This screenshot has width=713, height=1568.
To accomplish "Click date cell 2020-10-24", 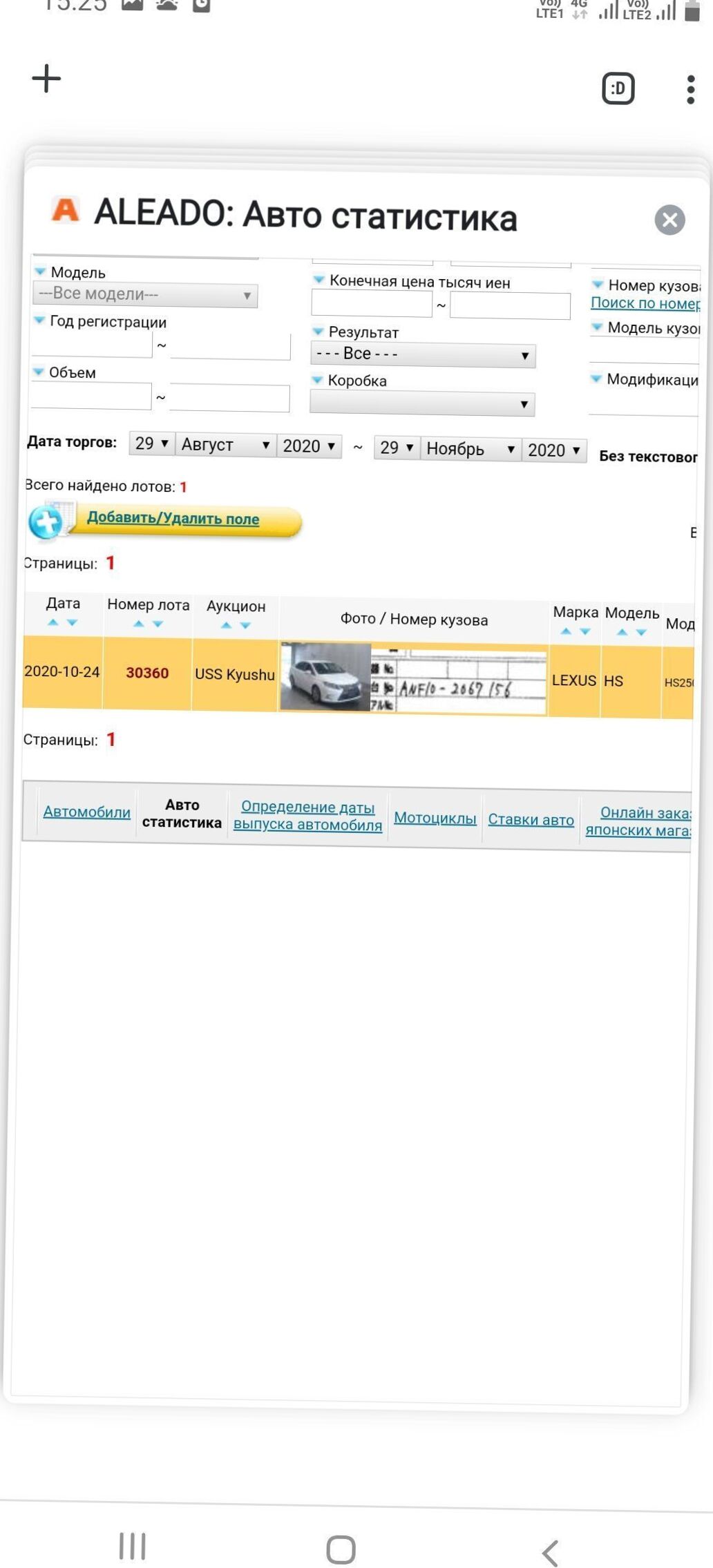I will click(61, 671).
